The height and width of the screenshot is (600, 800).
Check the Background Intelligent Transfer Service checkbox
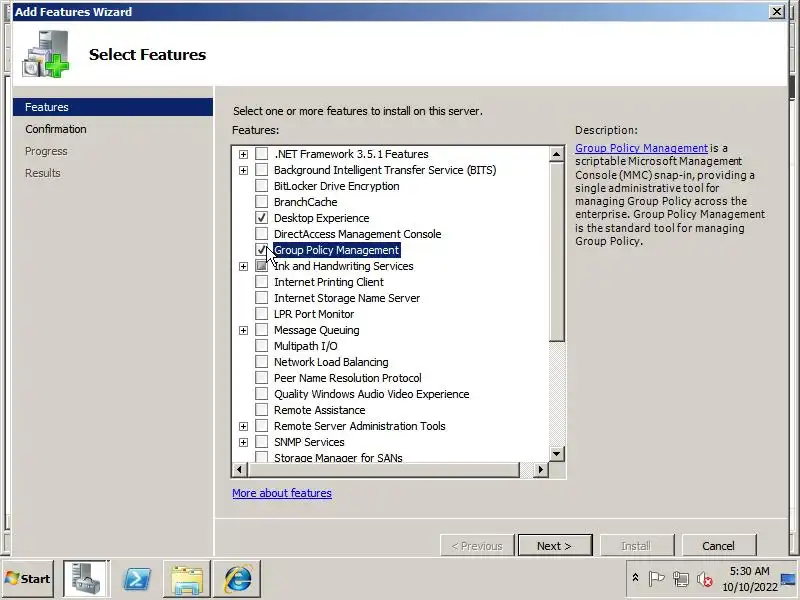pyautogui.click(x=261, y=170)
